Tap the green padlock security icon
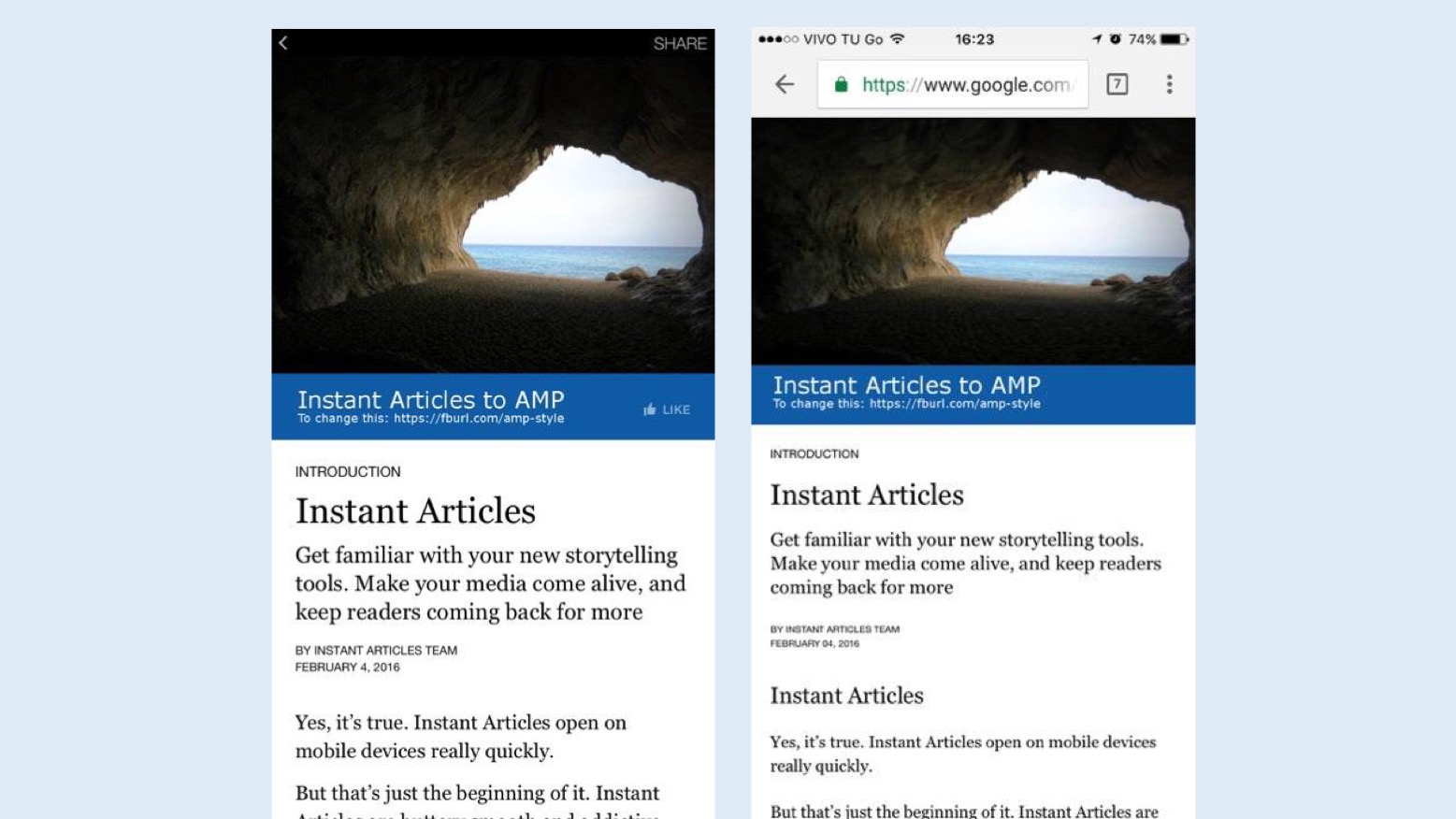Viewport: 1456px width, 819px height. tap(841, 84)
